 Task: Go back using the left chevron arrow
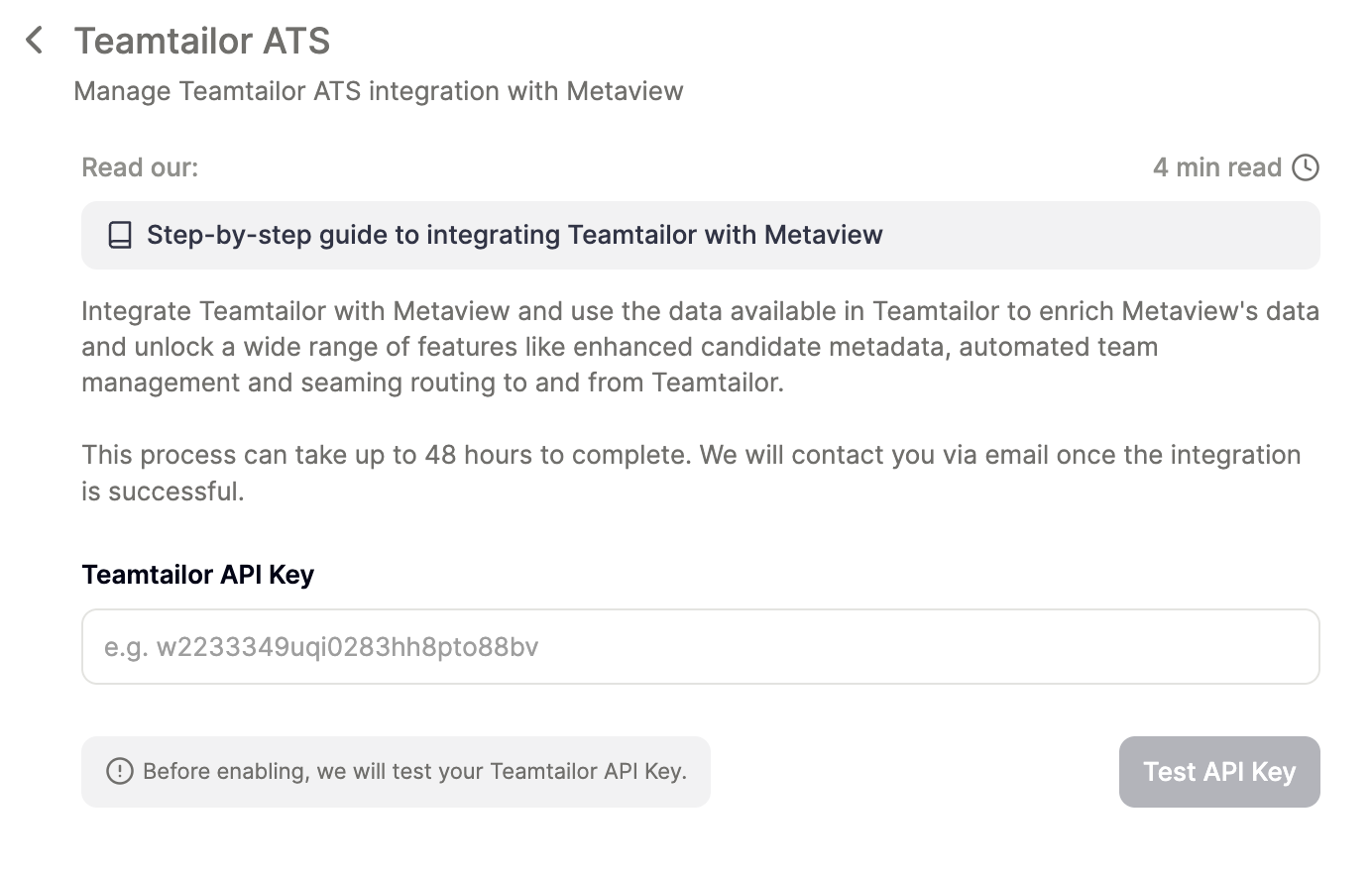(x=35, y=41)
